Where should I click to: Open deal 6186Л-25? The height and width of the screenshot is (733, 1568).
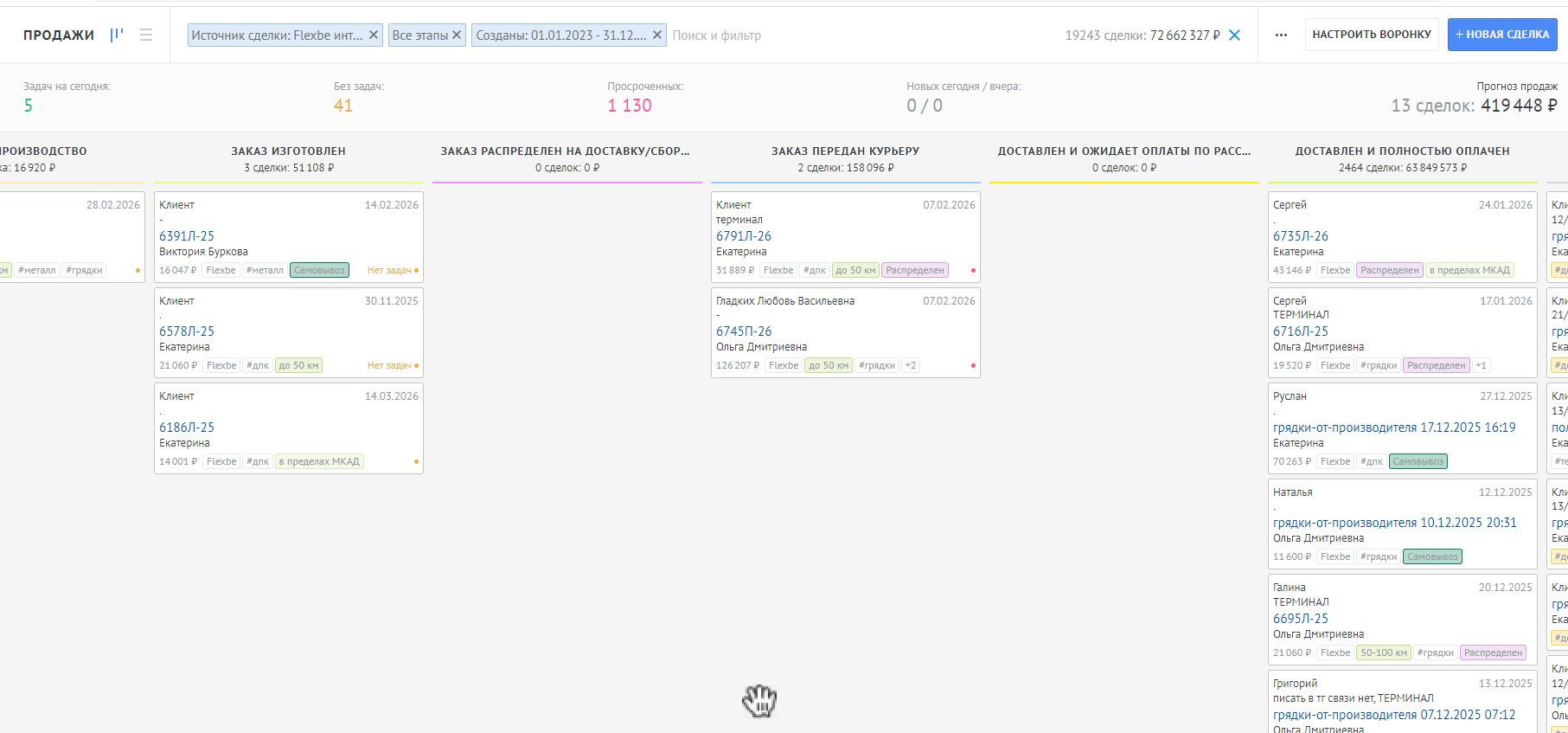pyautogui.click(x=187, y=428)
